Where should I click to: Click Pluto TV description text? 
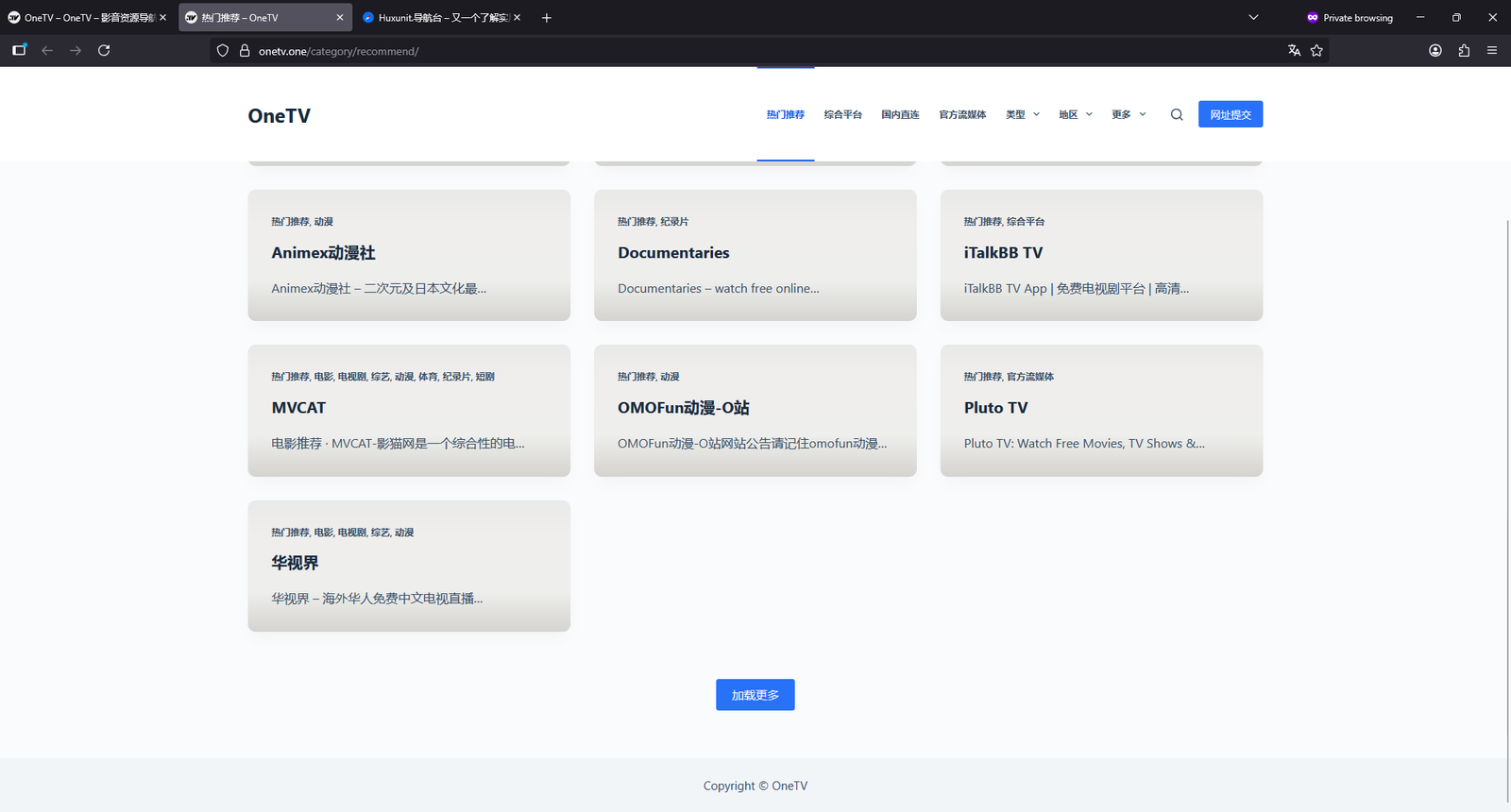tap(1084, 444)
